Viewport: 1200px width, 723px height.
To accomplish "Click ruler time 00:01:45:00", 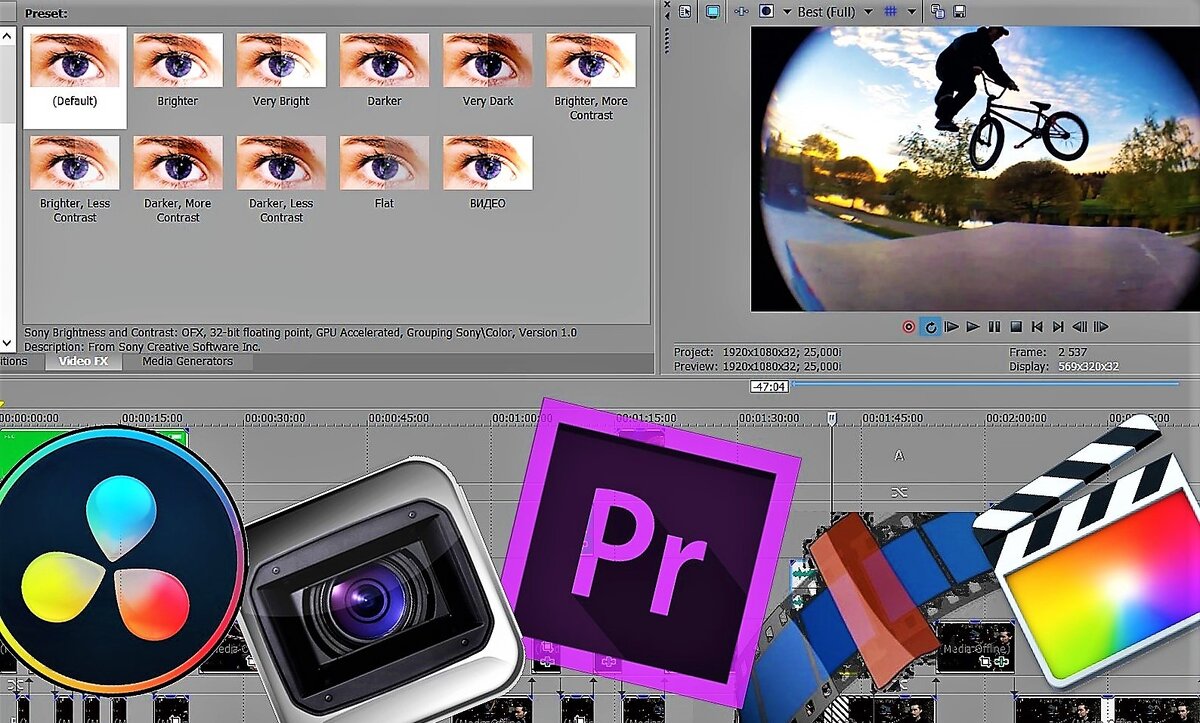I will [x=893, y=418].
